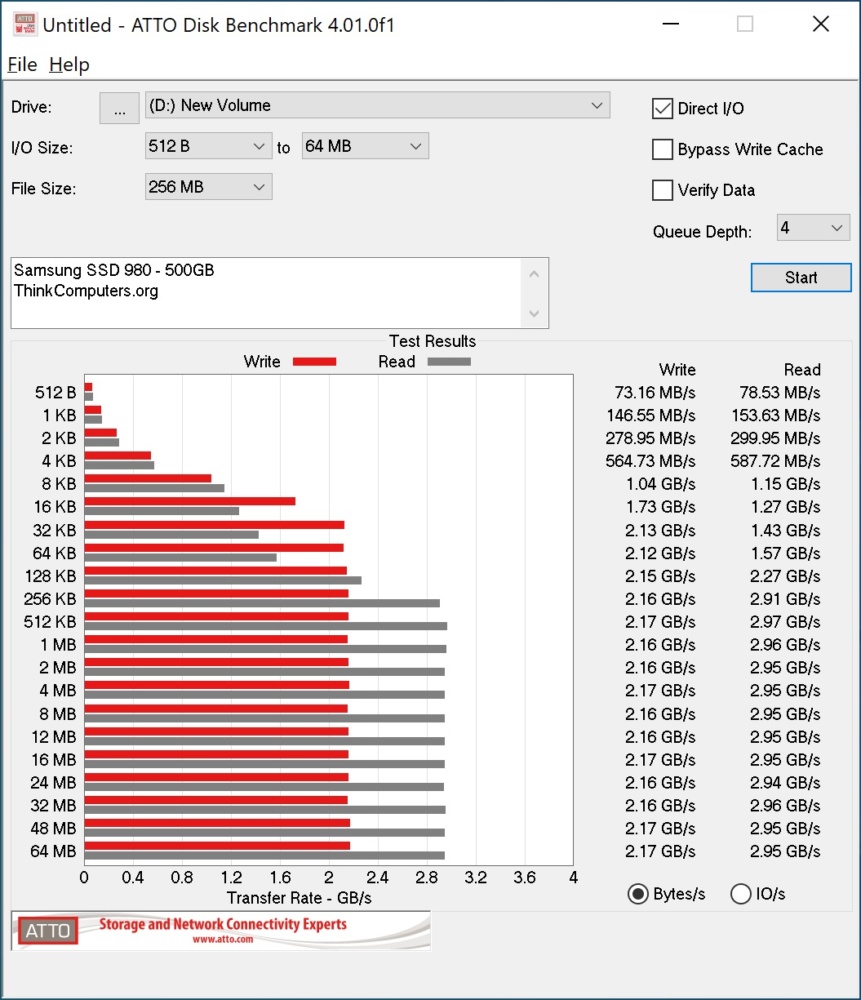Open the Drive selection dropdown
Image resolution: width=861 pixels, height=1000 pixels.
tap(377, 105)
